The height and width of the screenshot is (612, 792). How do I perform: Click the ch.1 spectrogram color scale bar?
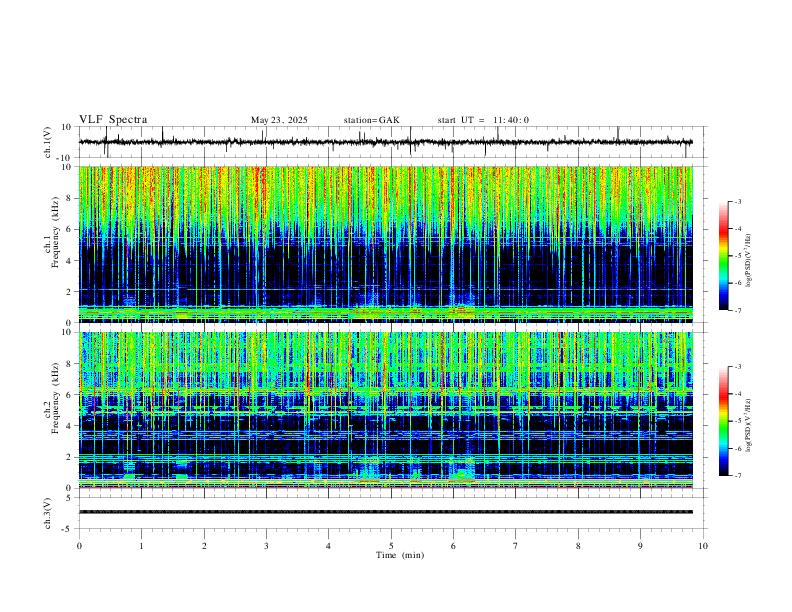pyautogui.click(x=724, y=256)
